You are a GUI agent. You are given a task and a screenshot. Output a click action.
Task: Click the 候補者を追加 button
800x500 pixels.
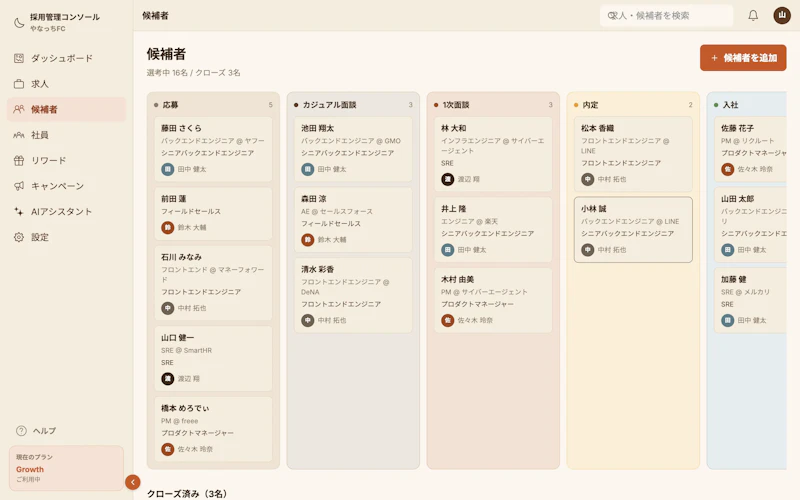[743, 58]
